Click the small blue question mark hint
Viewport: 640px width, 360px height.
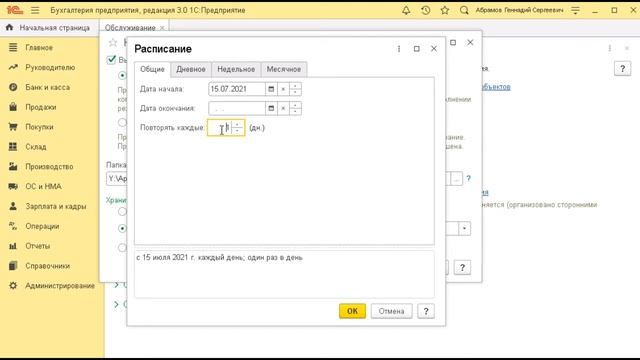(469, 178)
